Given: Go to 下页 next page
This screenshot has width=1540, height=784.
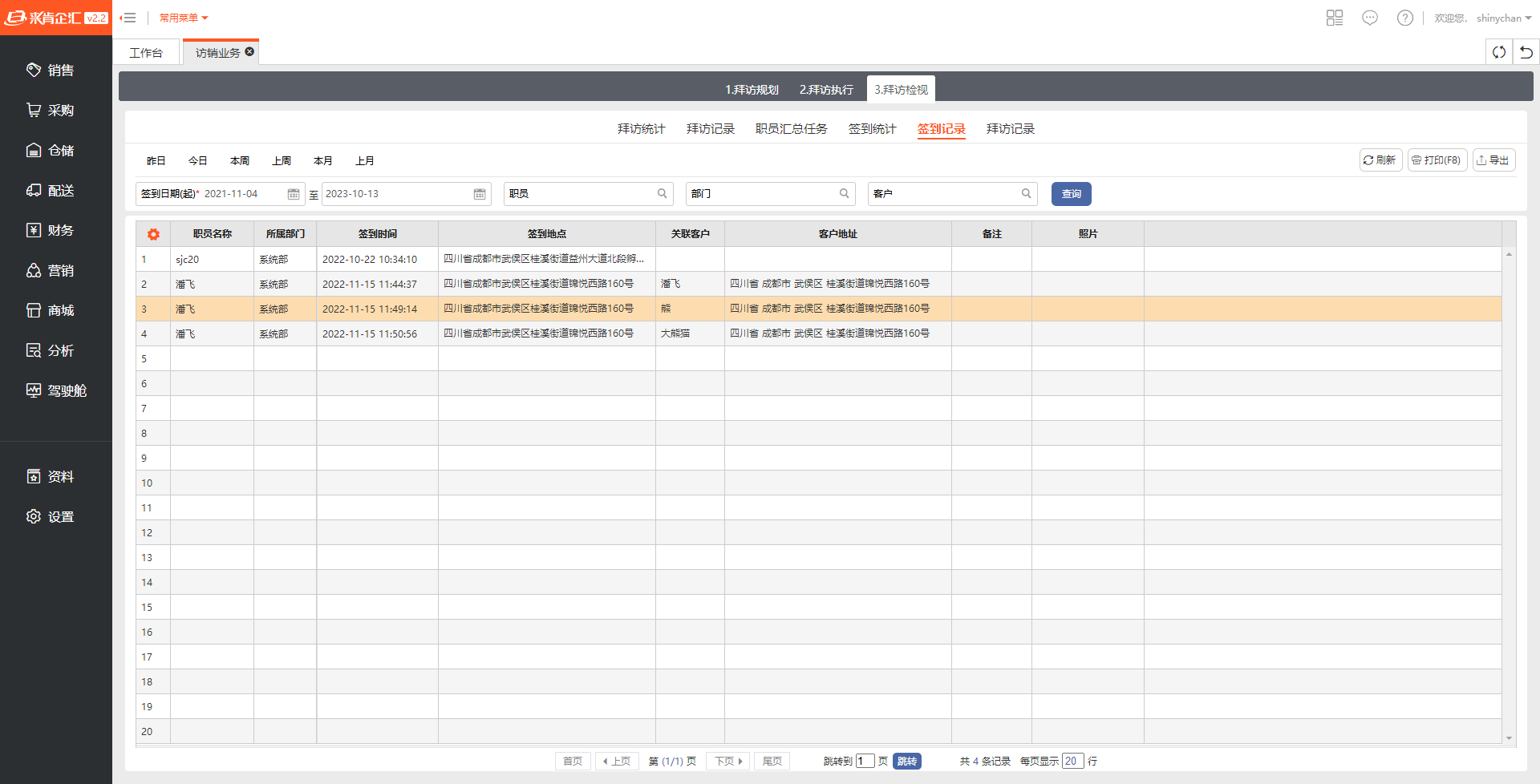Looking at the screenshot, I should click(728, 761).
